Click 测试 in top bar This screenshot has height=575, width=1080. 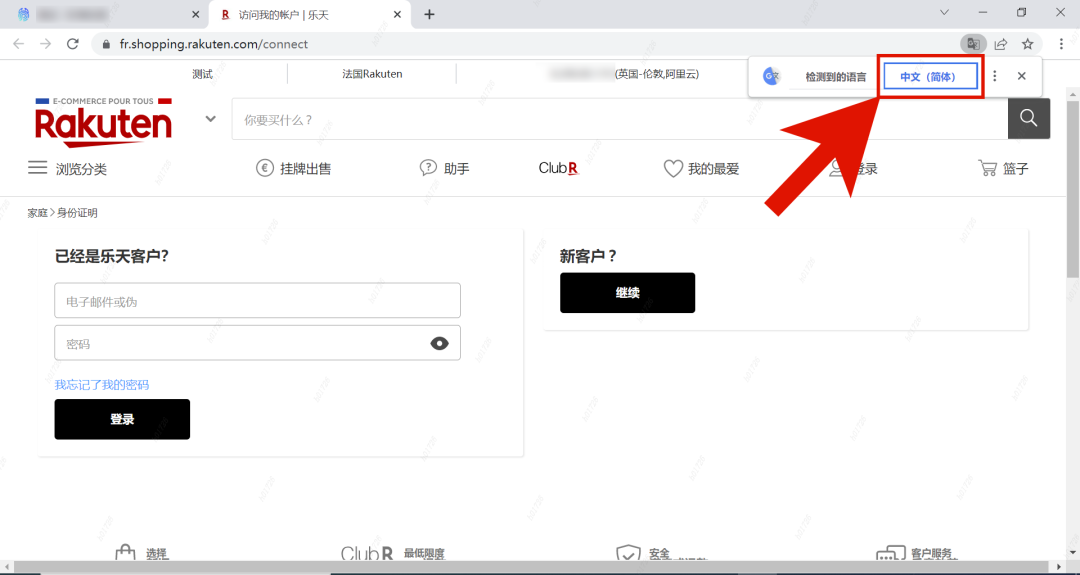coord(202,74)
